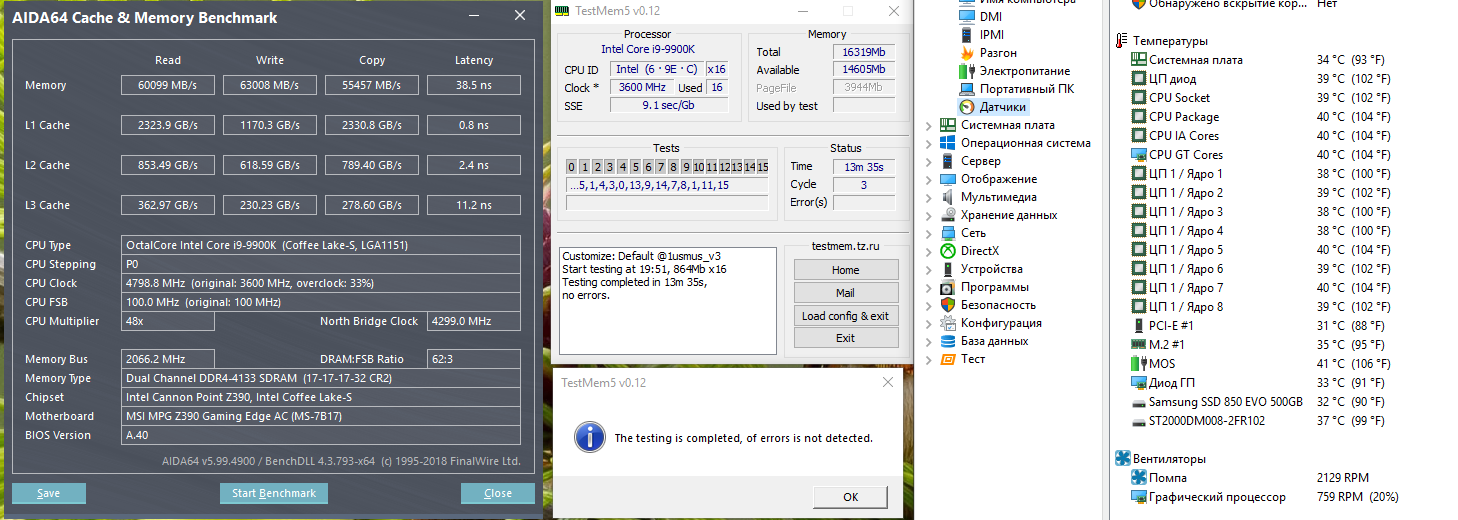
Task: Open the Разгон (overclock) flame icon
Action: (x=966, y=53)
